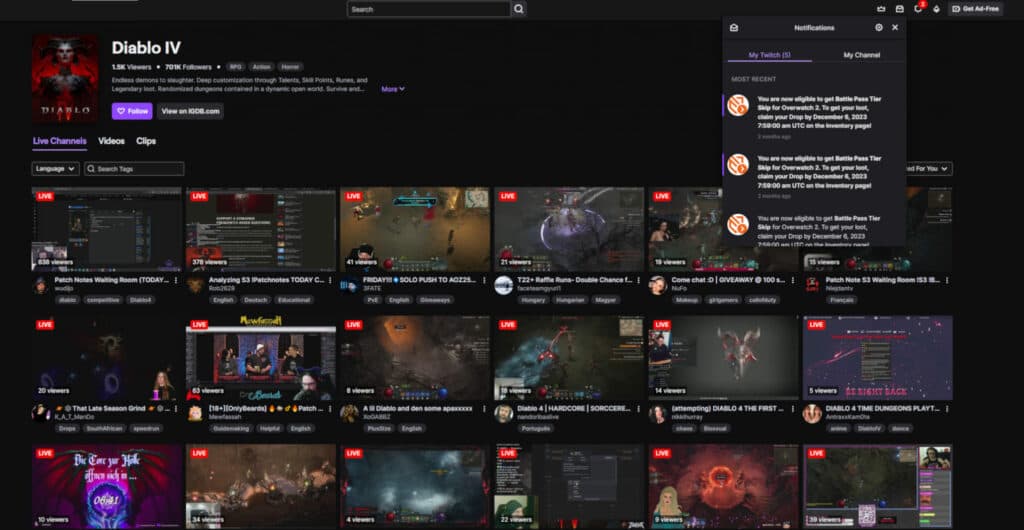Click third Overwatch 2 drop notification icon
The height and width of the screenshot is (530, 1024).
tap(738, 224)
